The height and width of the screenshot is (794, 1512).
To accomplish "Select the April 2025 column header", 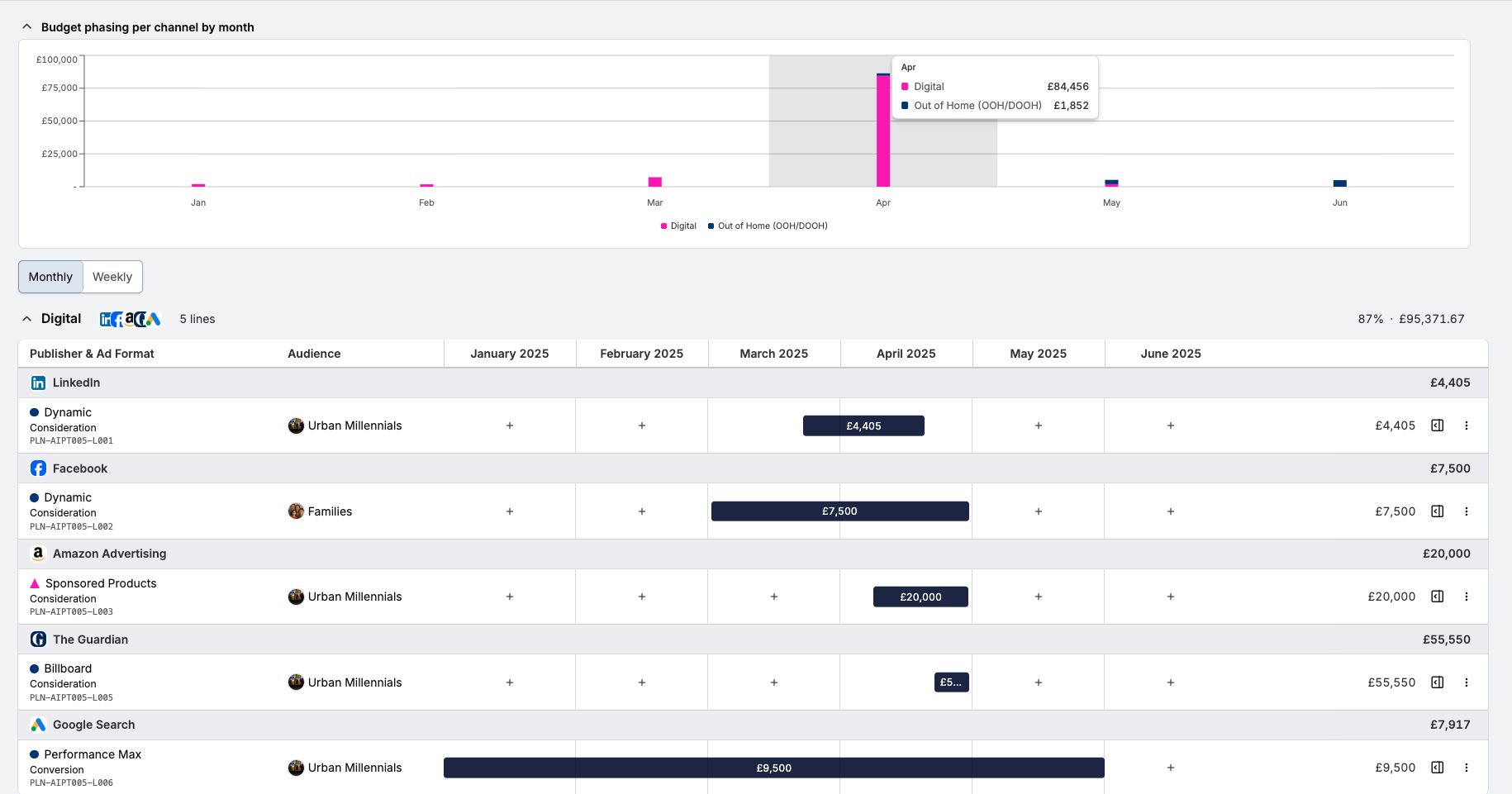I will click(906, 353).
